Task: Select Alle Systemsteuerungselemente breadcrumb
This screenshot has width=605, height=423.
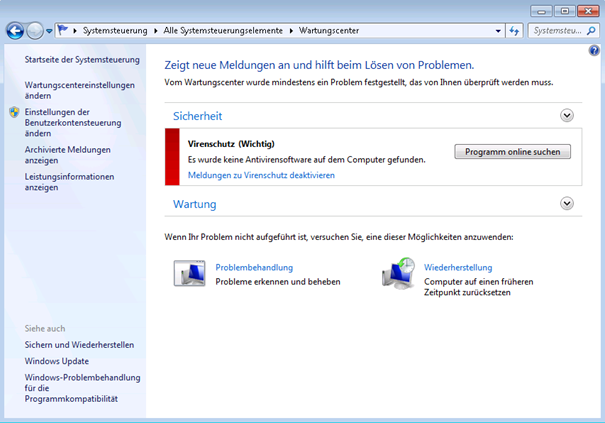Action: 223,30
